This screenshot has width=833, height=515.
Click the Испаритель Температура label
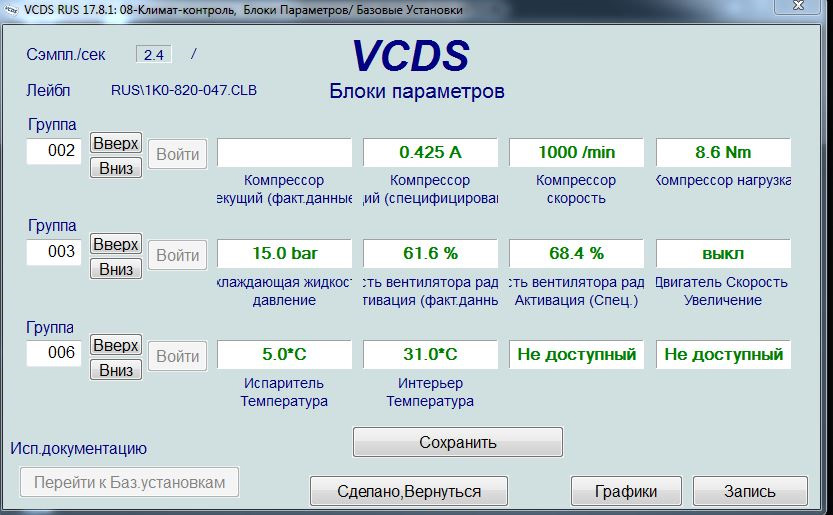(x=284, y=392)
